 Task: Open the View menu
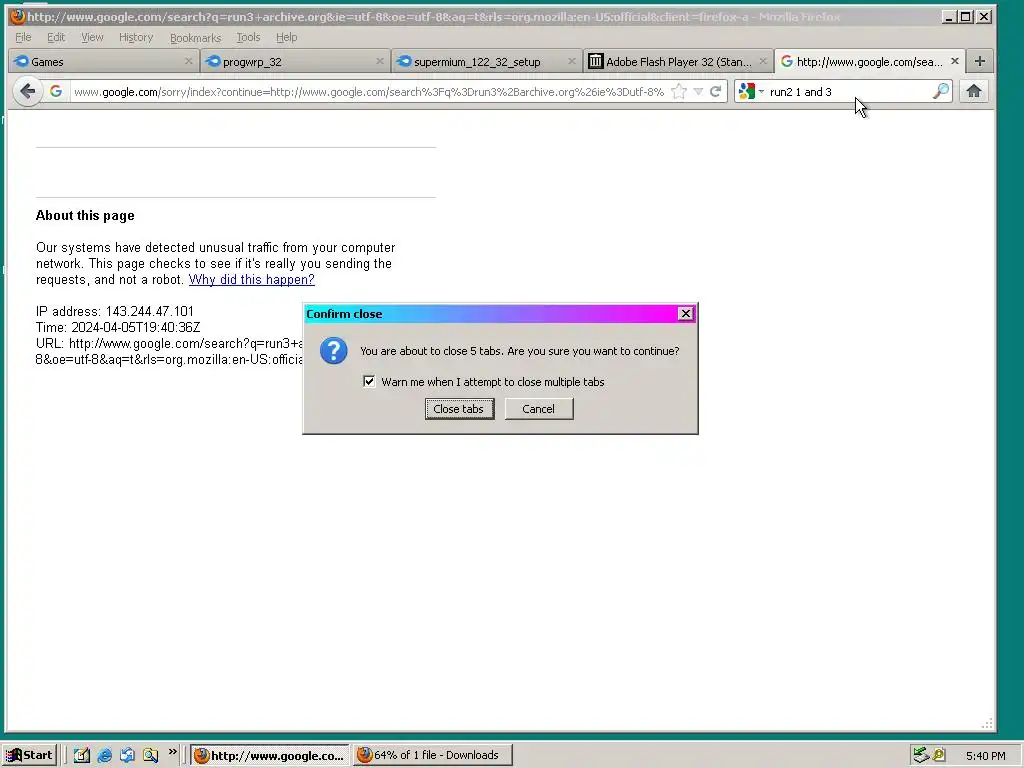(x=92, y=37)
